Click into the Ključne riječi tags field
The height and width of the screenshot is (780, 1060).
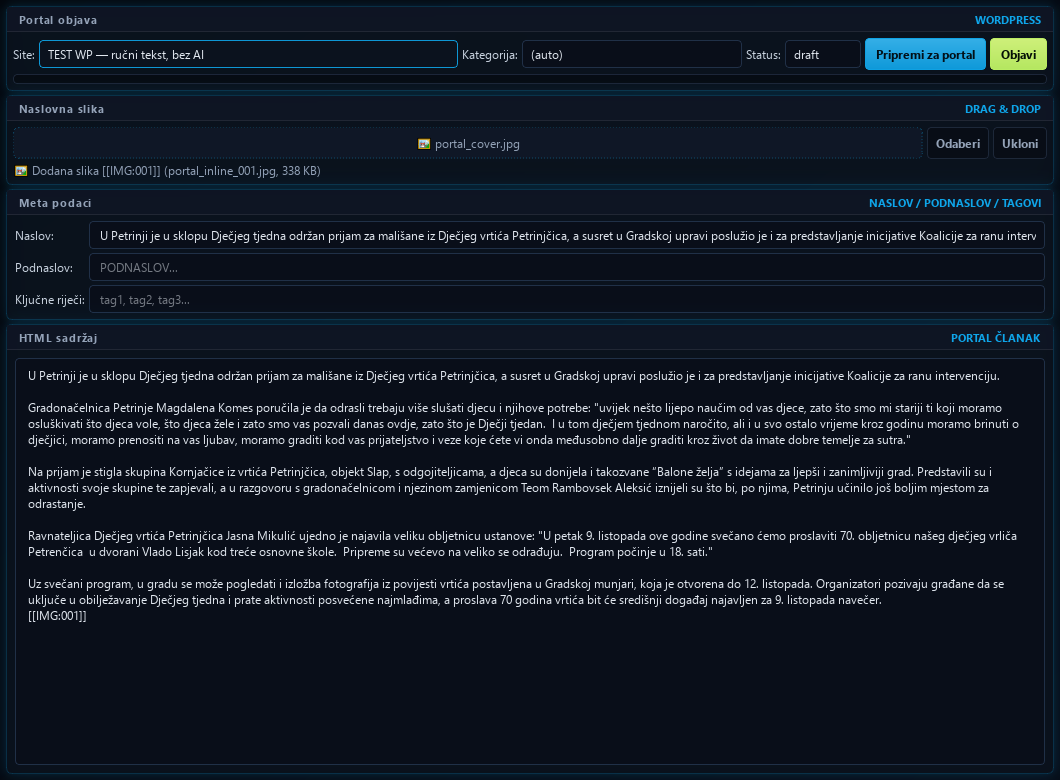click(x=567, y=299)
